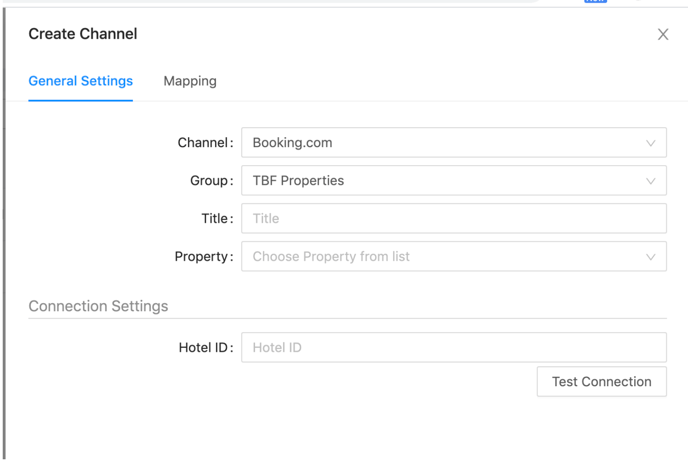Viewport: 688px width, 462px height.
Task: Close the Create Channel dialog
Action: [x=663, y=34]
